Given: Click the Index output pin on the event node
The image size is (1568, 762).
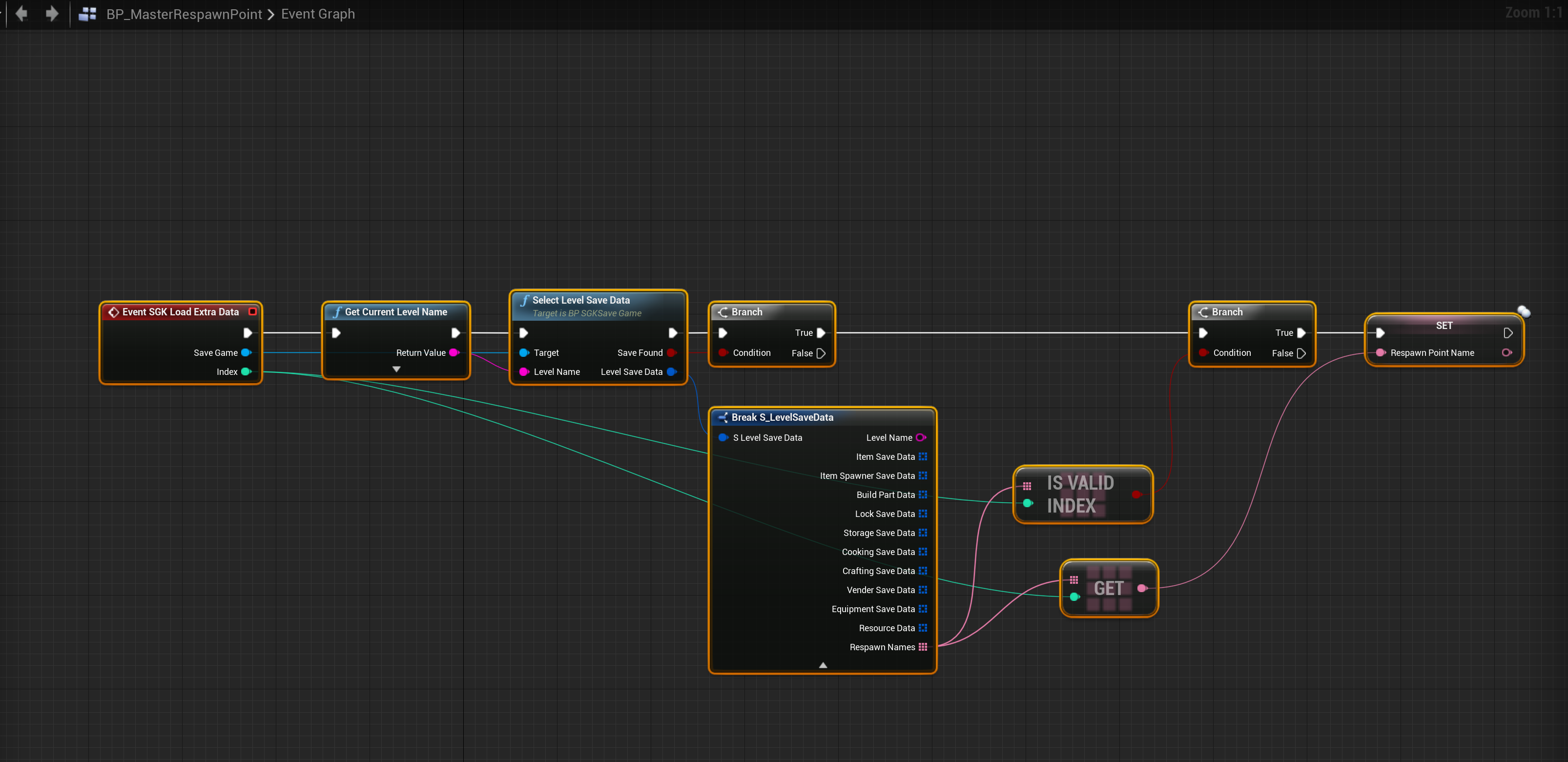Looking at the screenshot, I should (x=246, y=372).
